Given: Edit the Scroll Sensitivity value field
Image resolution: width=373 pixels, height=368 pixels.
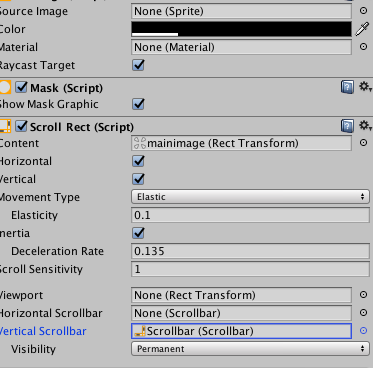Looking at the screenshot, I should tap(250, 269).
